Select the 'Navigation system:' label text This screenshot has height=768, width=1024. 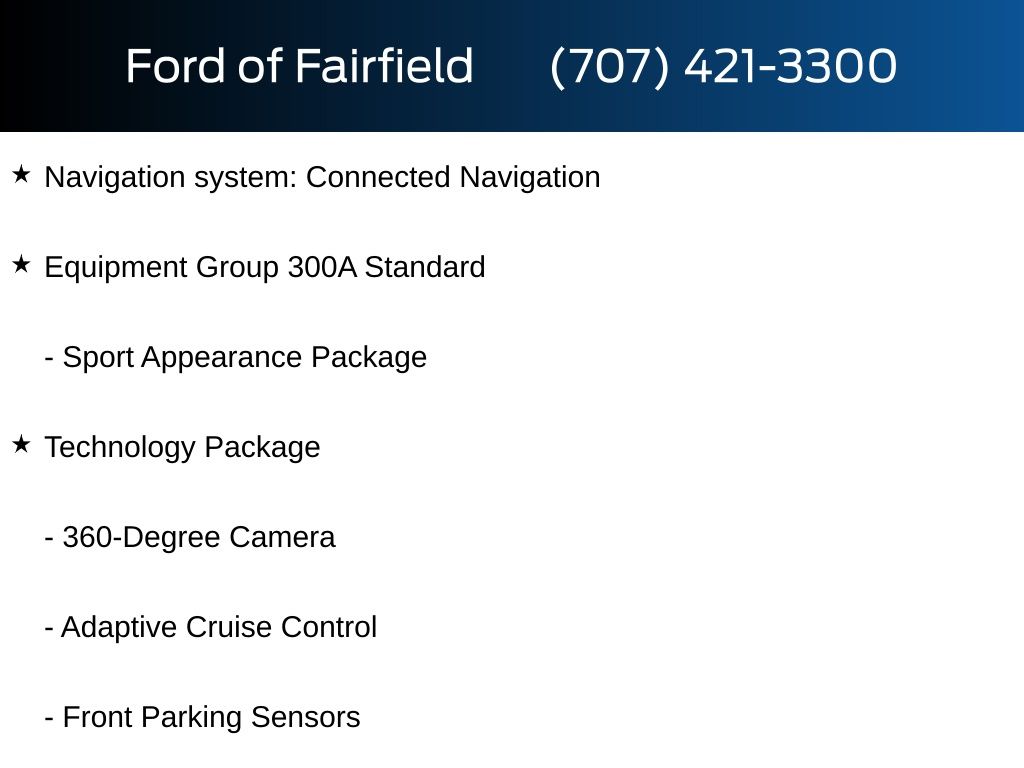(171, 178)
